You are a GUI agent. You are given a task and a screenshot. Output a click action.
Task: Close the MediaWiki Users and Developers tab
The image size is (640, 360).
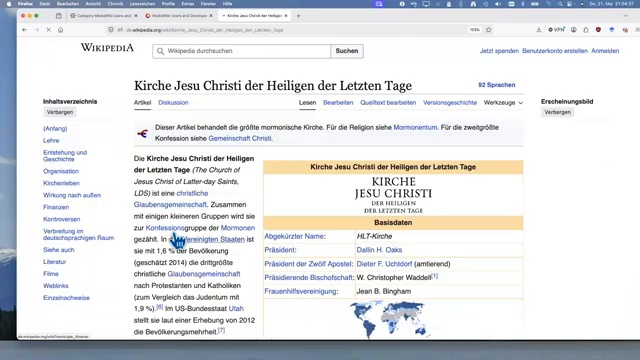pyautogui.click(x=211, y=16)
